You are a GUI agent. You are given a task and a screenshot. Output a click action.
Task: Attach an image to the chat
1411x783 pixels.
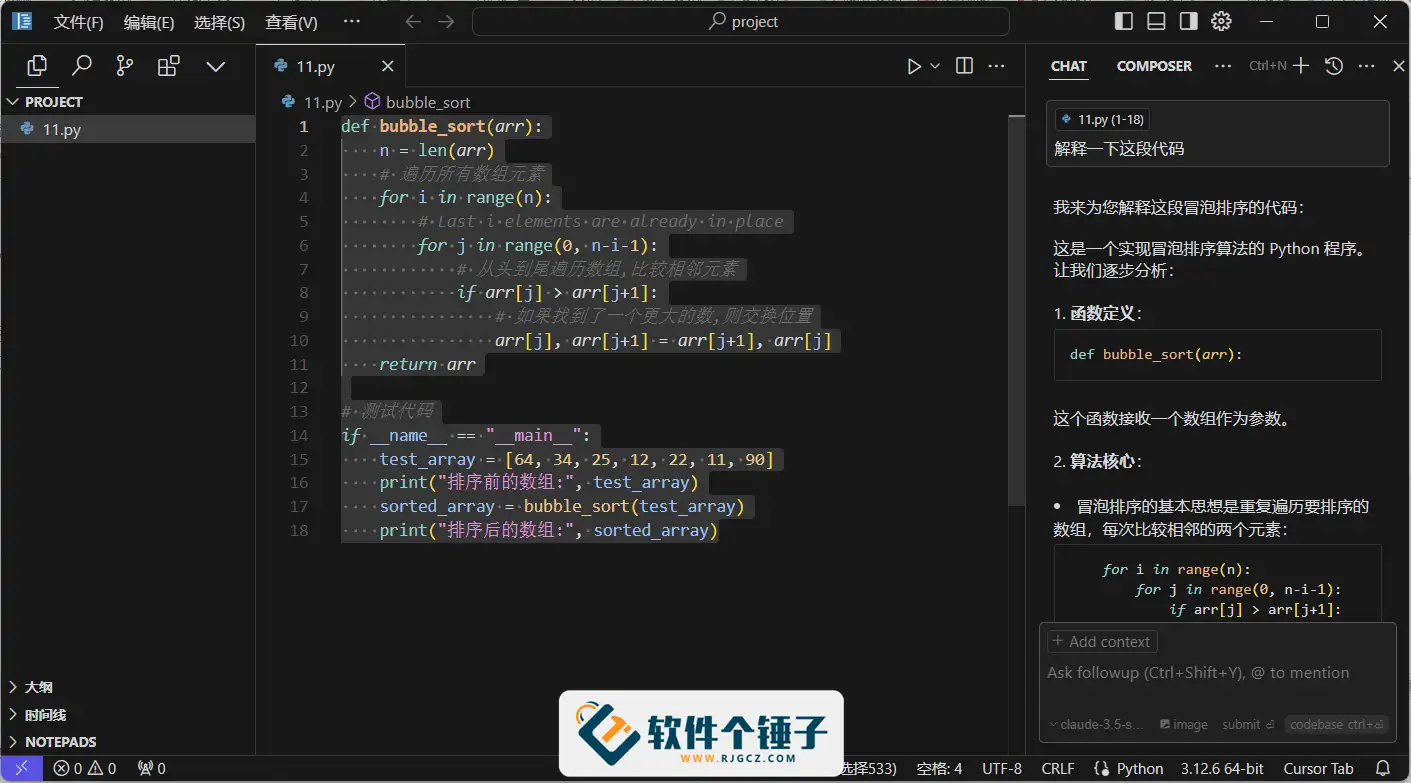1183,725
